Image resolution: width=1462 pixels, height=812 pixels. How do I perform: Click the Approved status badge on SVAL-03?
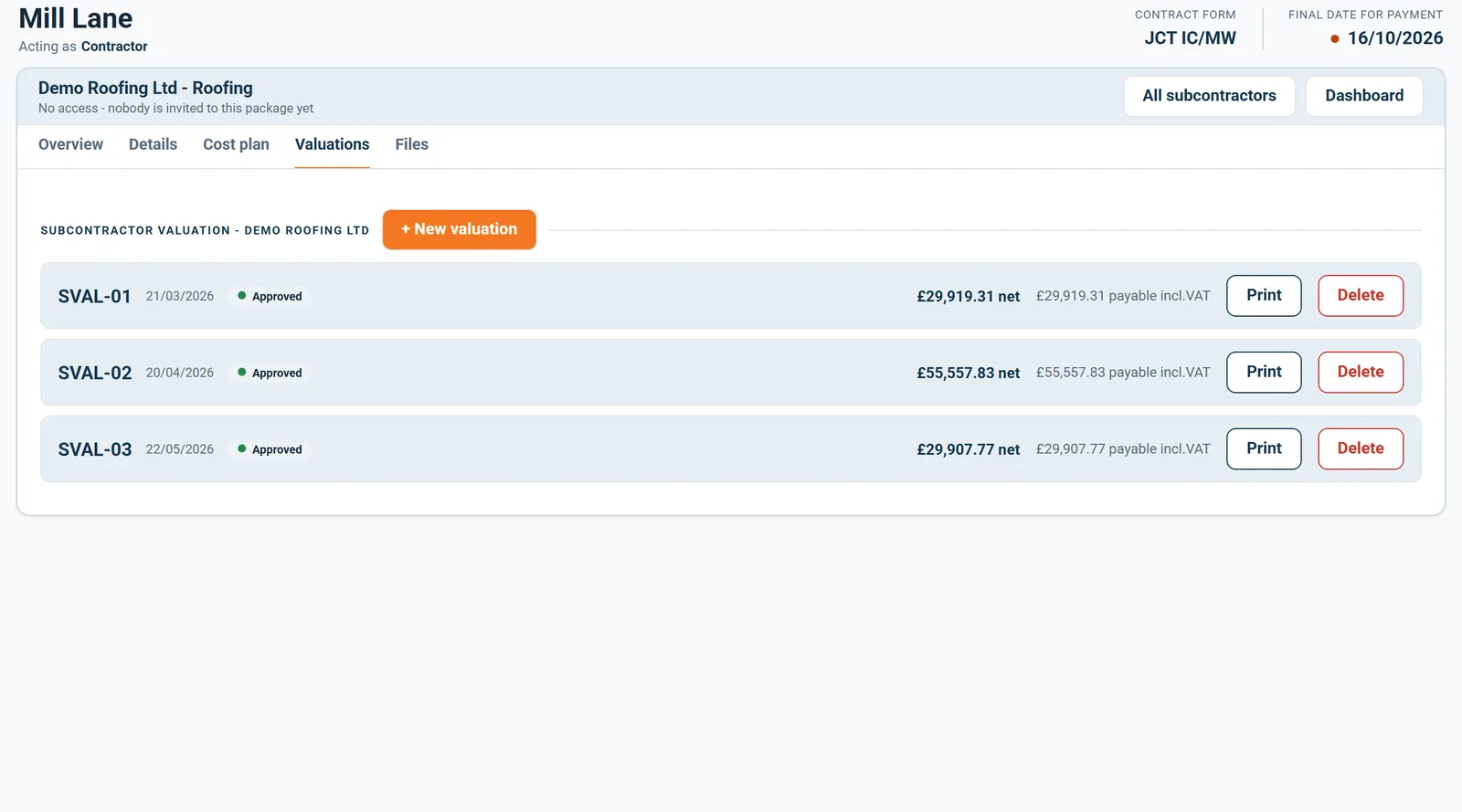tap(270, 450)
